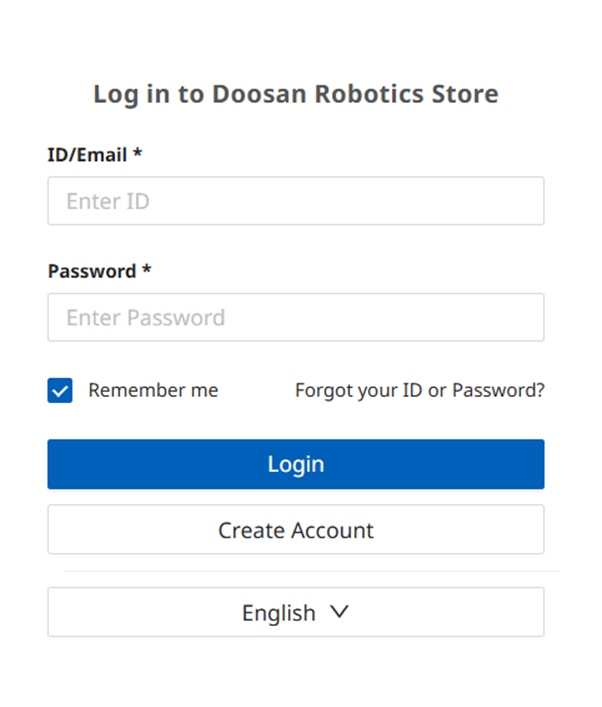The image size is (602, 707).
Task: Click the Enter ID input field
Action: click(295, 201)
